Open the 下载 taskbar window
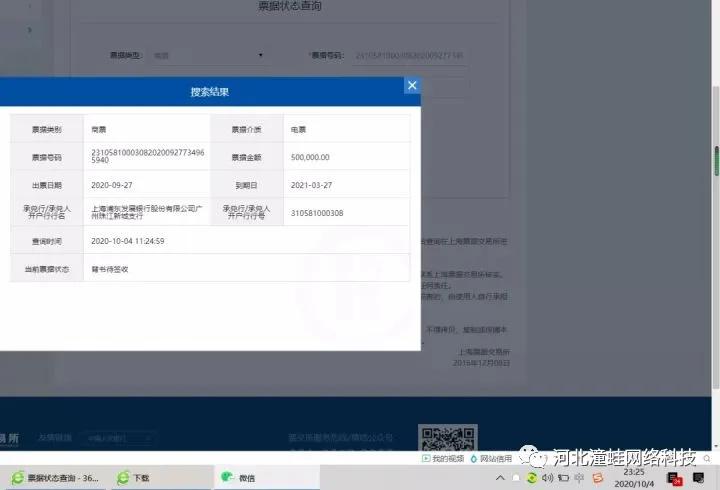This screenshot has width=720, height=490. pyautogui.click(x=161, y=478)
